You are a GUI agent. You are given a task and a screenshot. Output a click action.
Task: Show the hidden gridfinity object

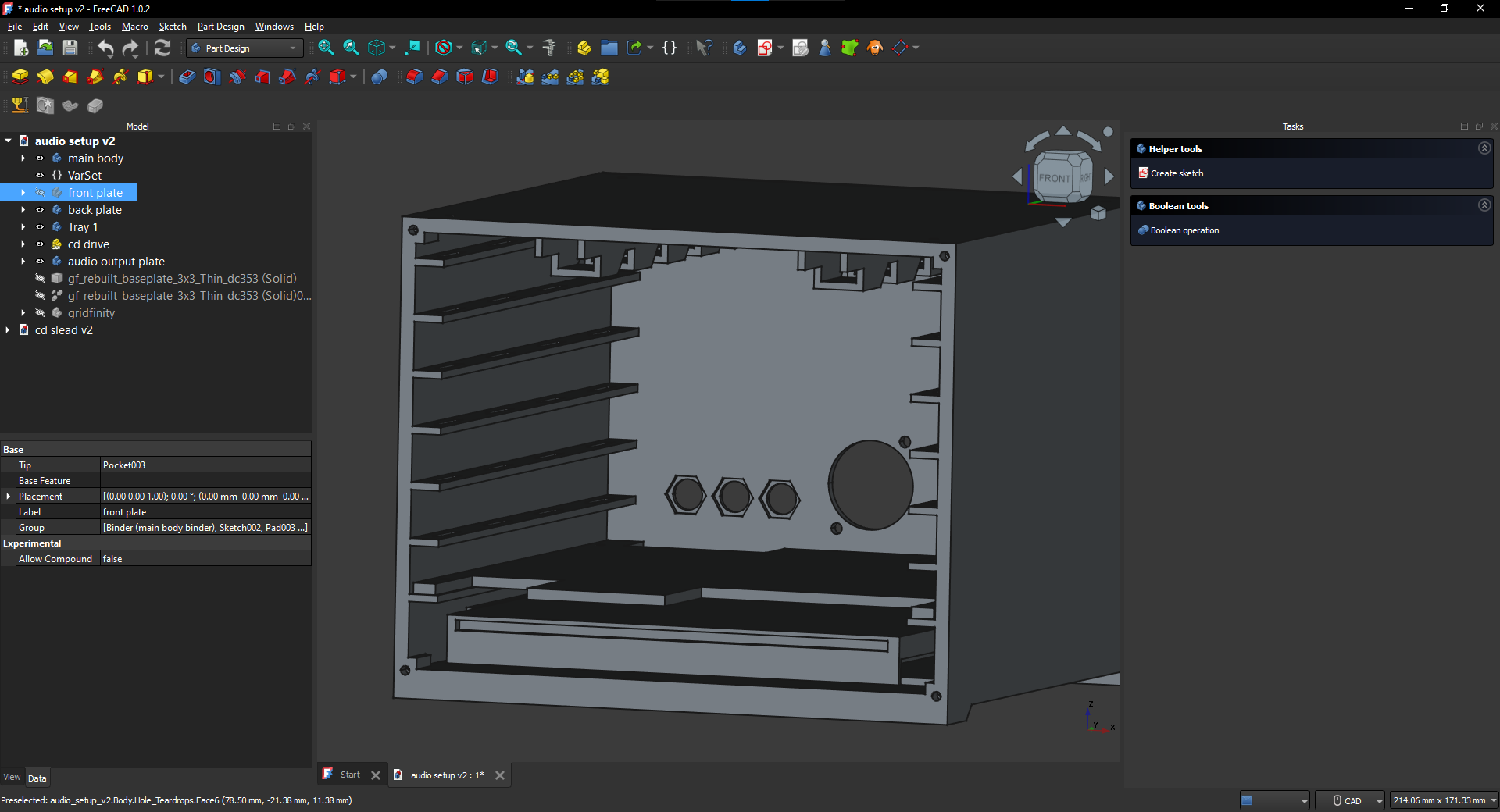point(40,313)
